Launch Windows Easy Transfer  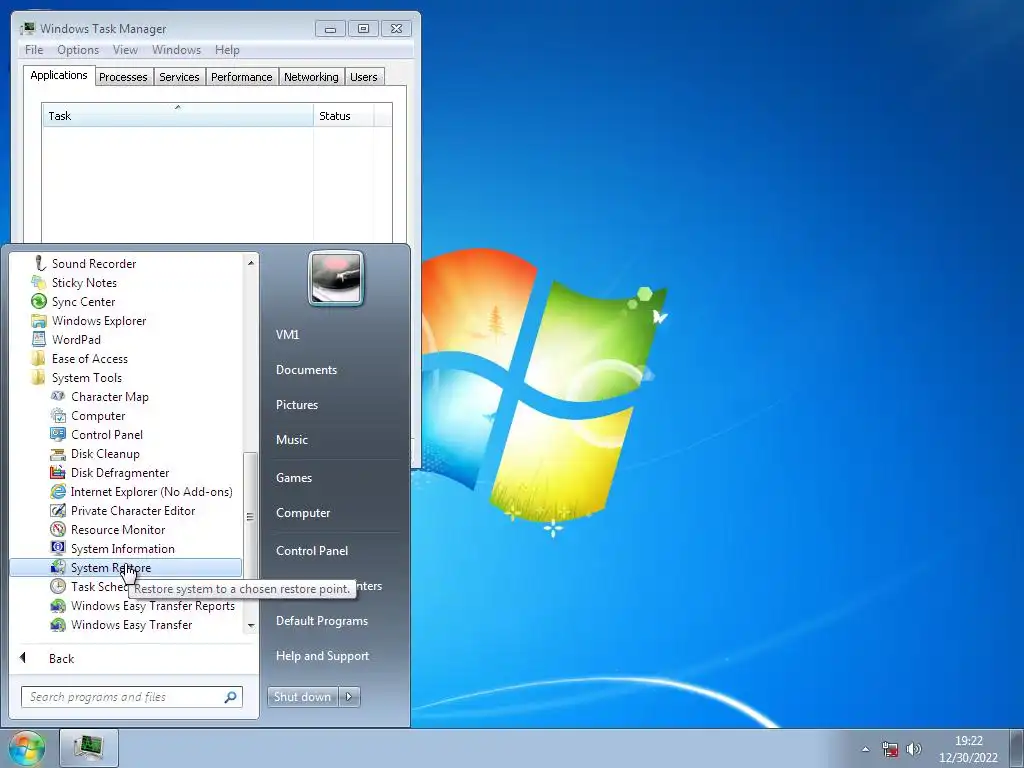[x=131, y=625]
